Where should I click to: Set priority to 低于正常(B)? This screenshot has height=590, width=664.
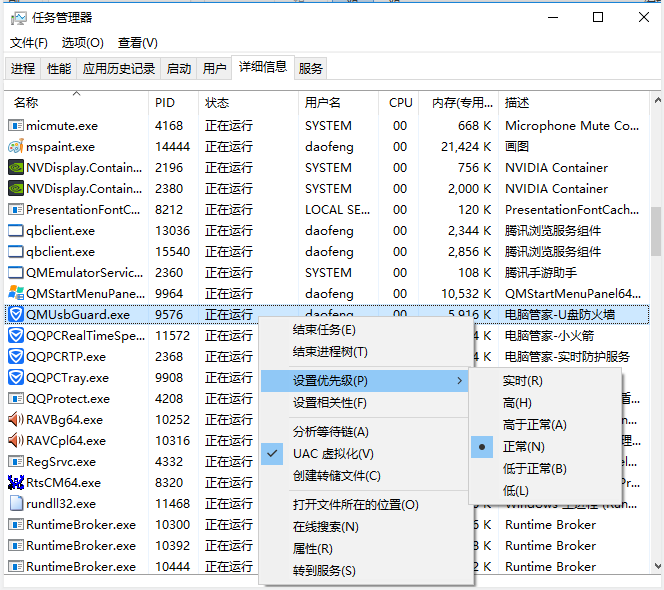click(x=545, y=469)
